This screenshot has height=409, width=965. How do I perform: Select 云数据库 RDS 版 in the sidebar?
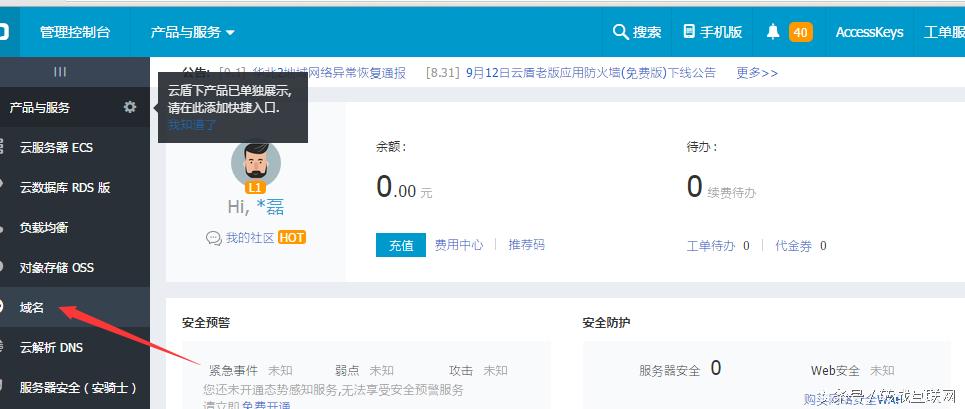(75, 188)
